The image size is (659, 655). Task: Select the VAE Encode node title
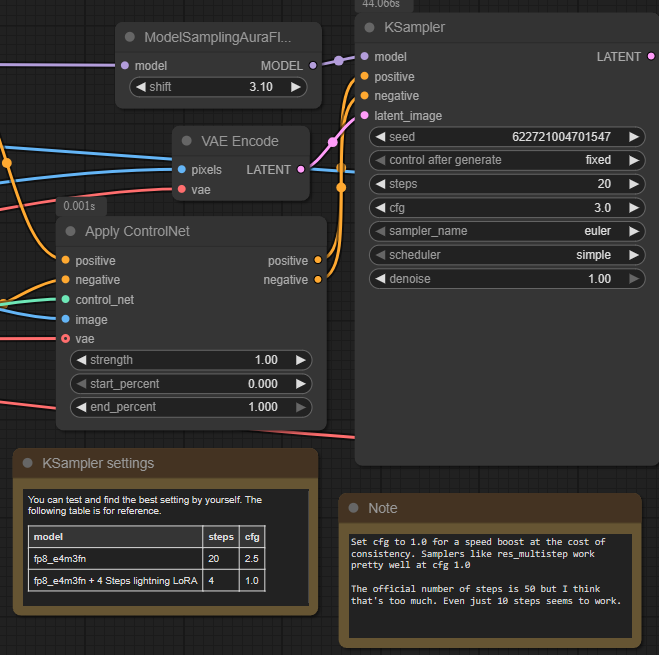[240, 141]
